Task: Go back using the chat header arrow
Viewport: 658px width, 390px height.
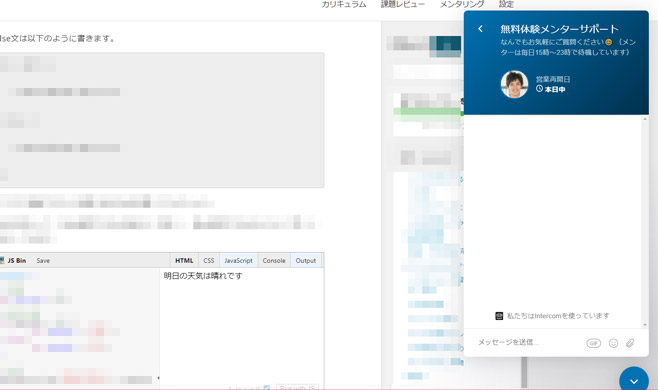Action: point(480,29)
